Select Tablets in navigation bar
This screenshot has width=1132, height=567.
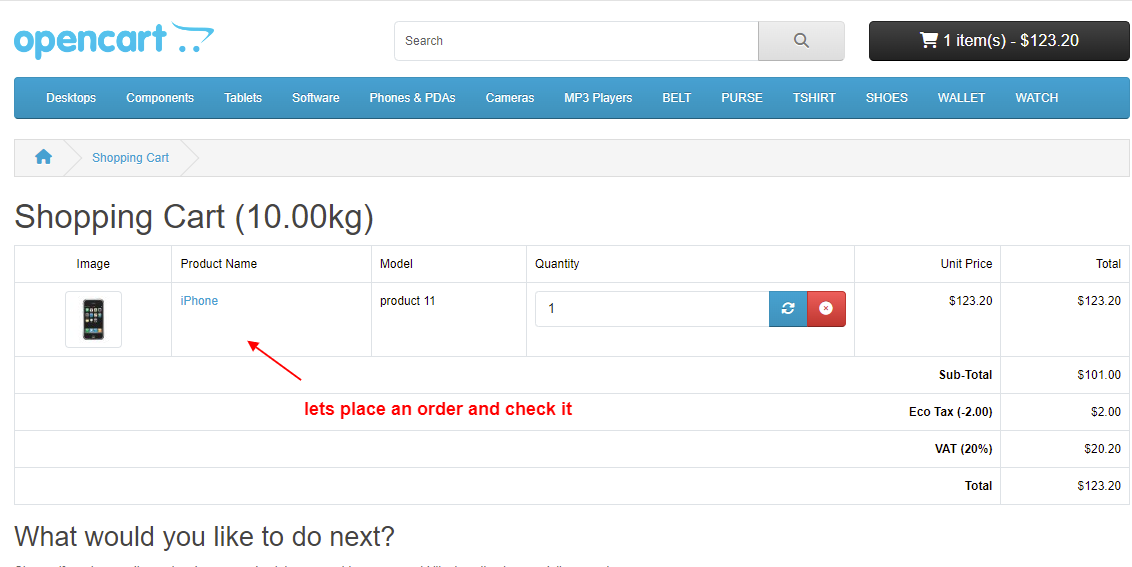pos(243,98)
